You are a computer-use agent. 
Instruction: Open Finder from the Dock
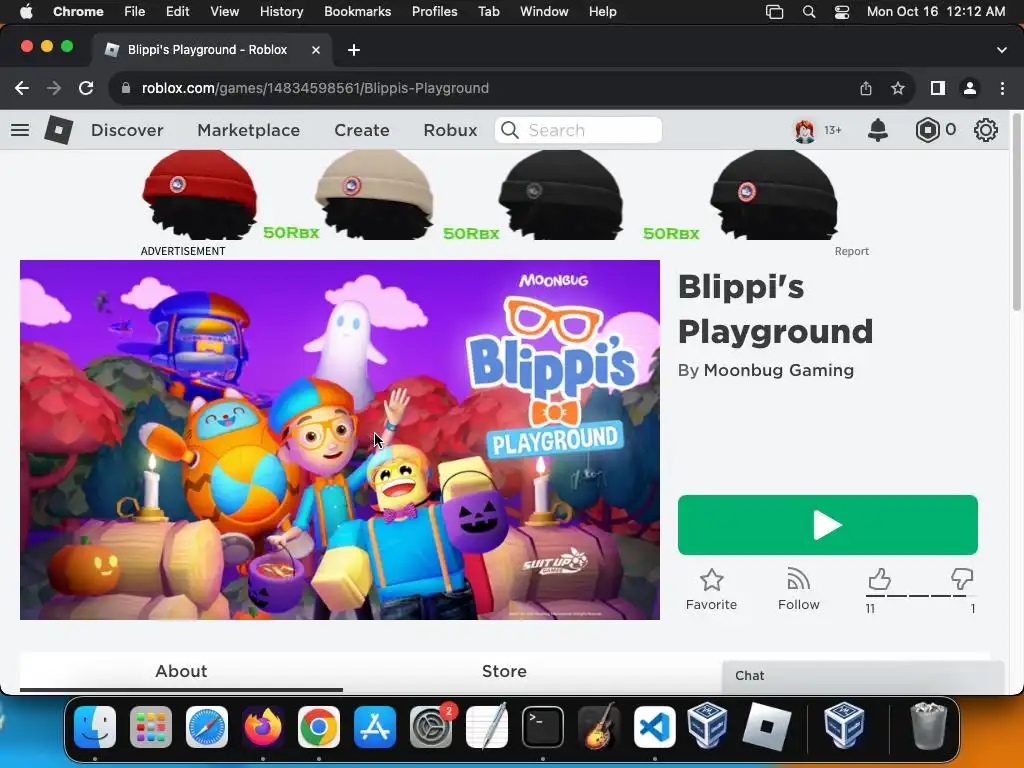95,727
